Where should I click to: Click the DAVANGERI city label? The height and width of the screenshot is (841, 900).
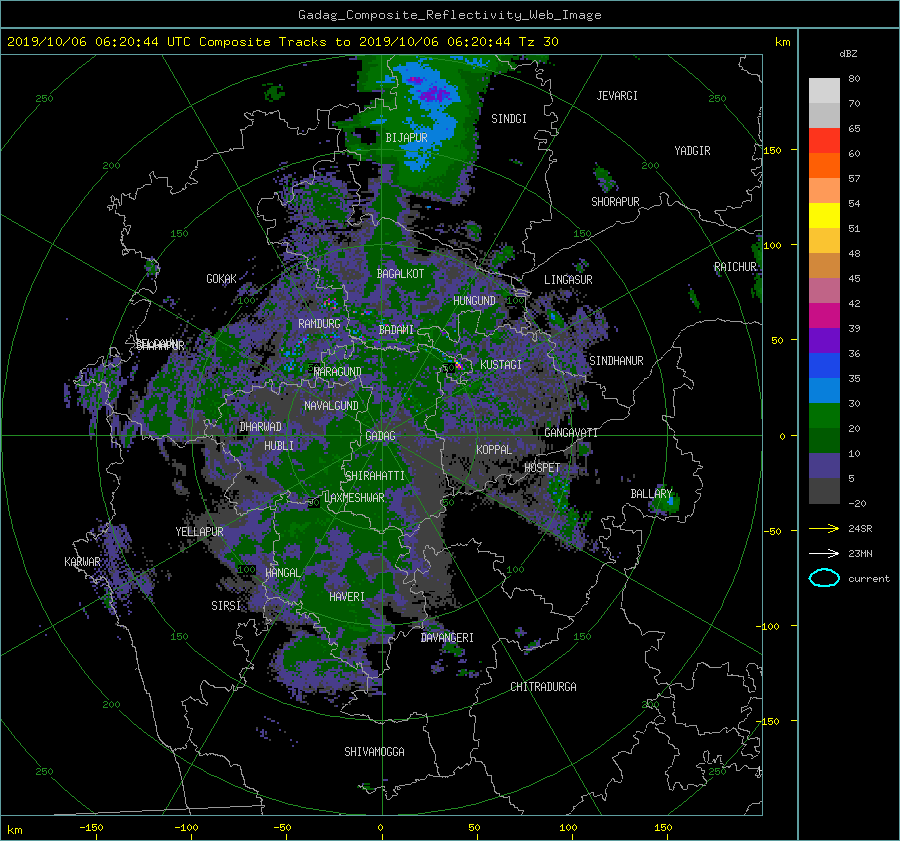point(447,638)
